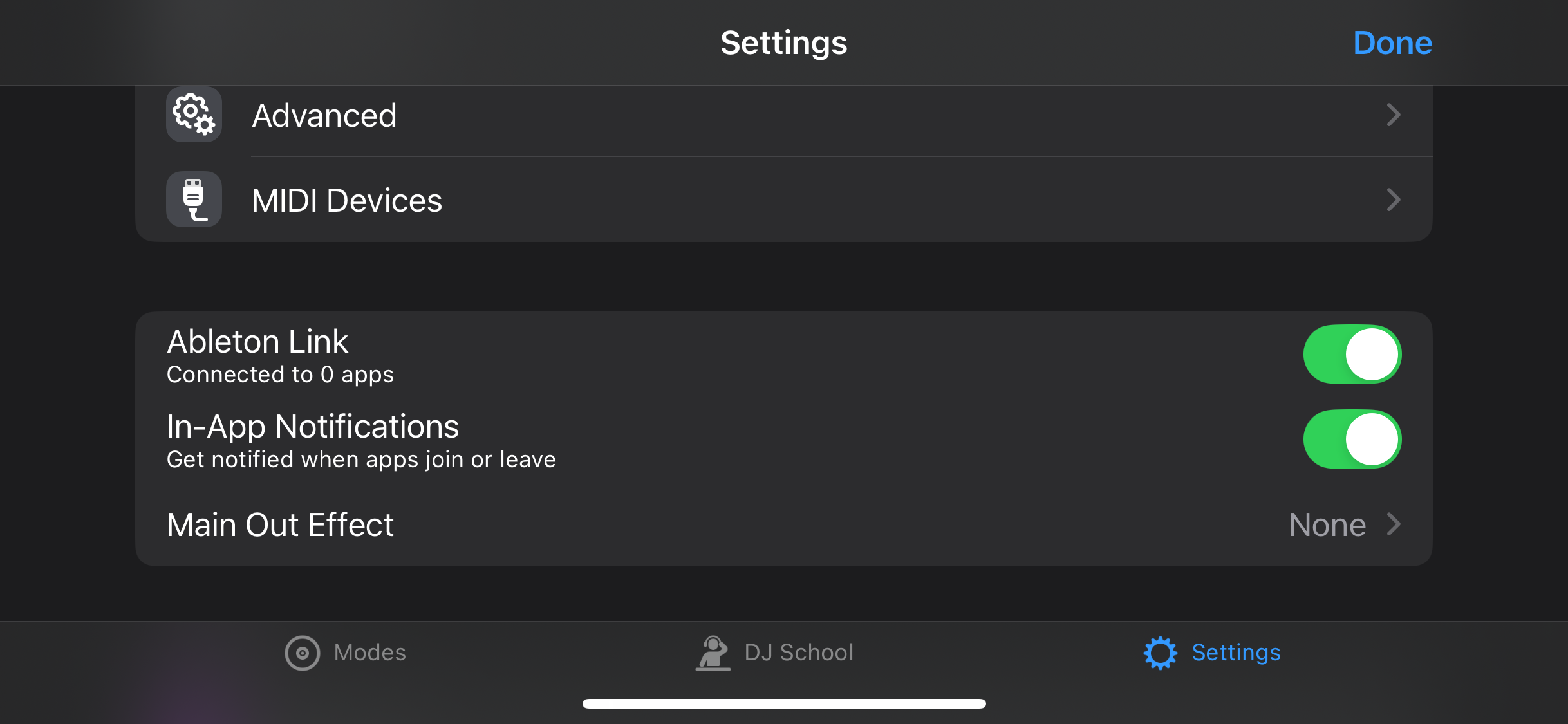Turn off In-App Notifications
Viewport: 1568px width, 724px height.
point(1352,440)
